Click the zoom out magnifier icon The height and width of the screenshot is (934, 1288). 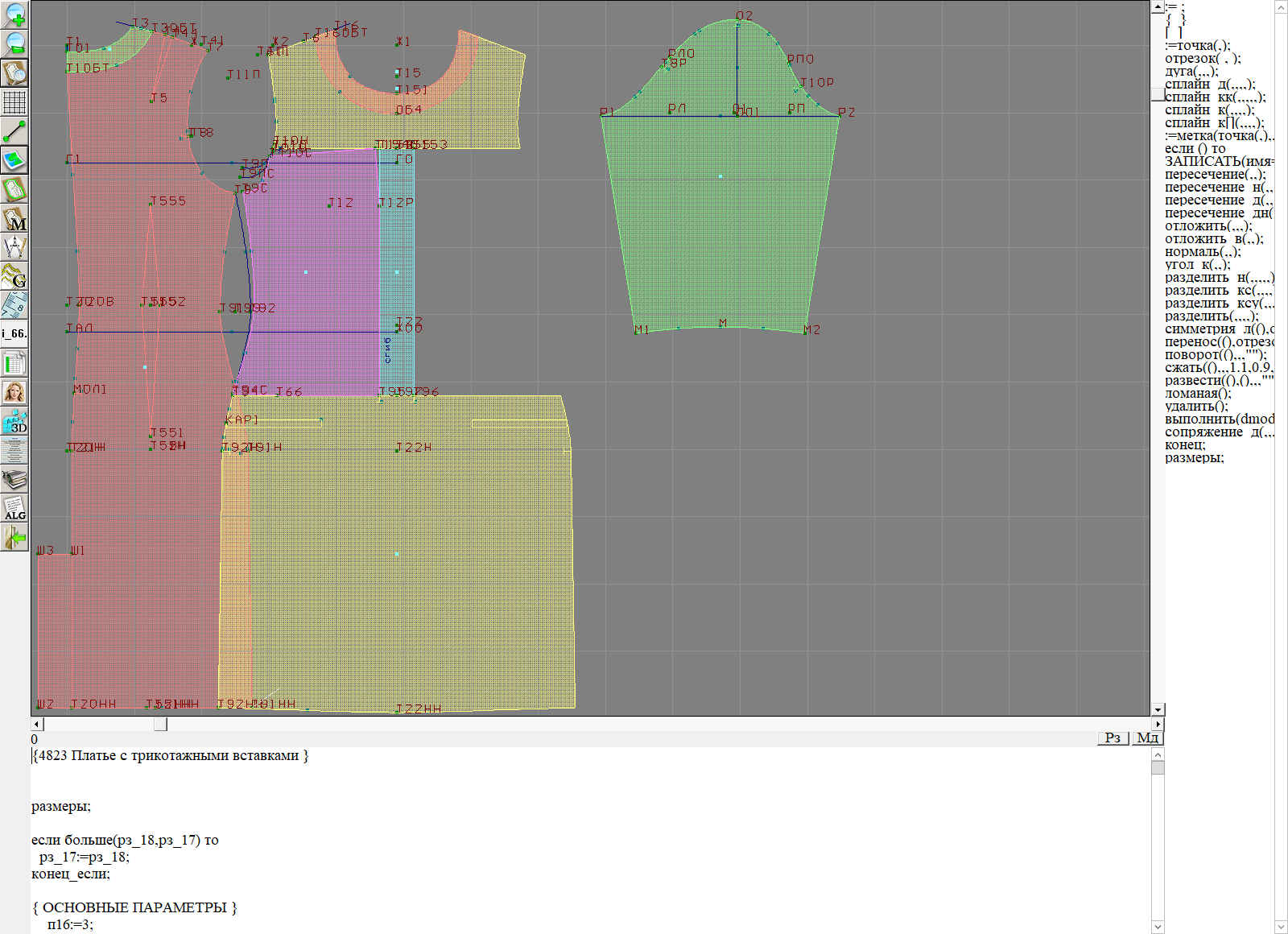(14, 43)
